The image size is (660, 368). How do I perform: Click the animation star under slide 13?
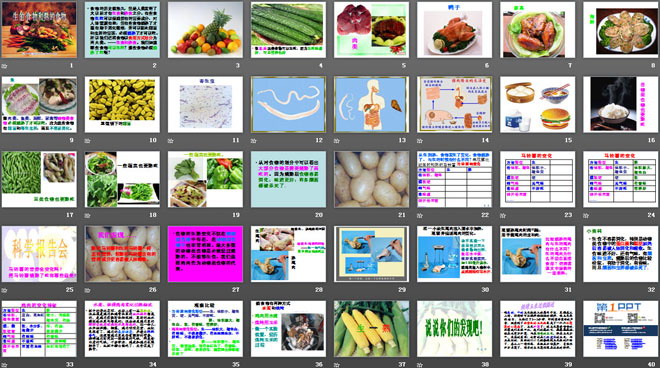click(337, 141)
